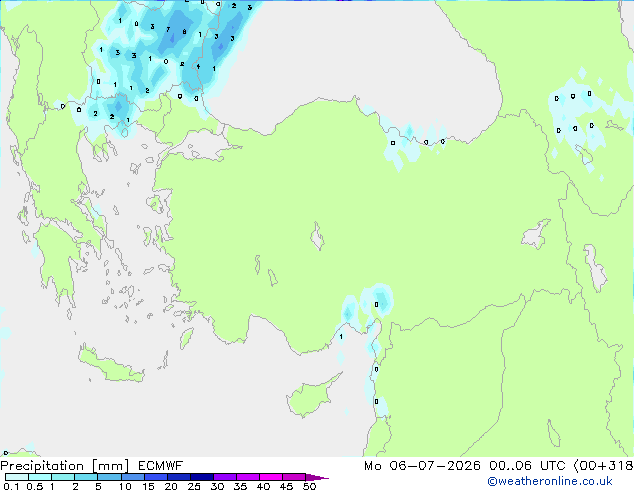Pick the 1–2 mm legend swatch
Image resolution: width=634 pixels, height=490 pixels.
63,477
